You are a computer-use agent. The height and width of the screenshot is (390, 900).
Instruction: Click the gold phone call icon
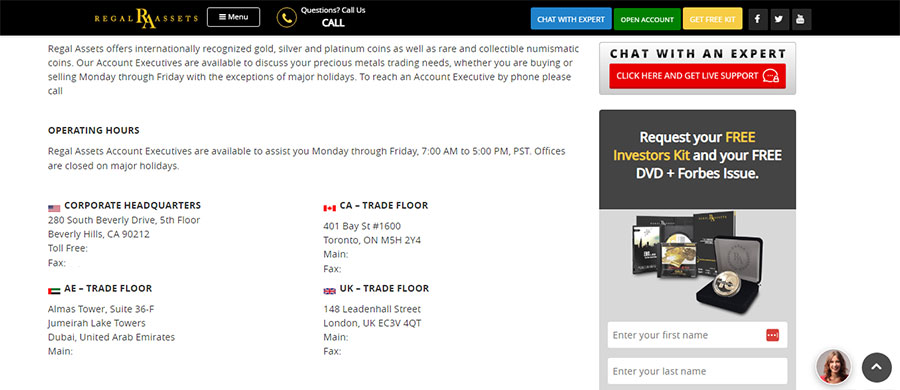pyautogui.click(x=286, y=18)
